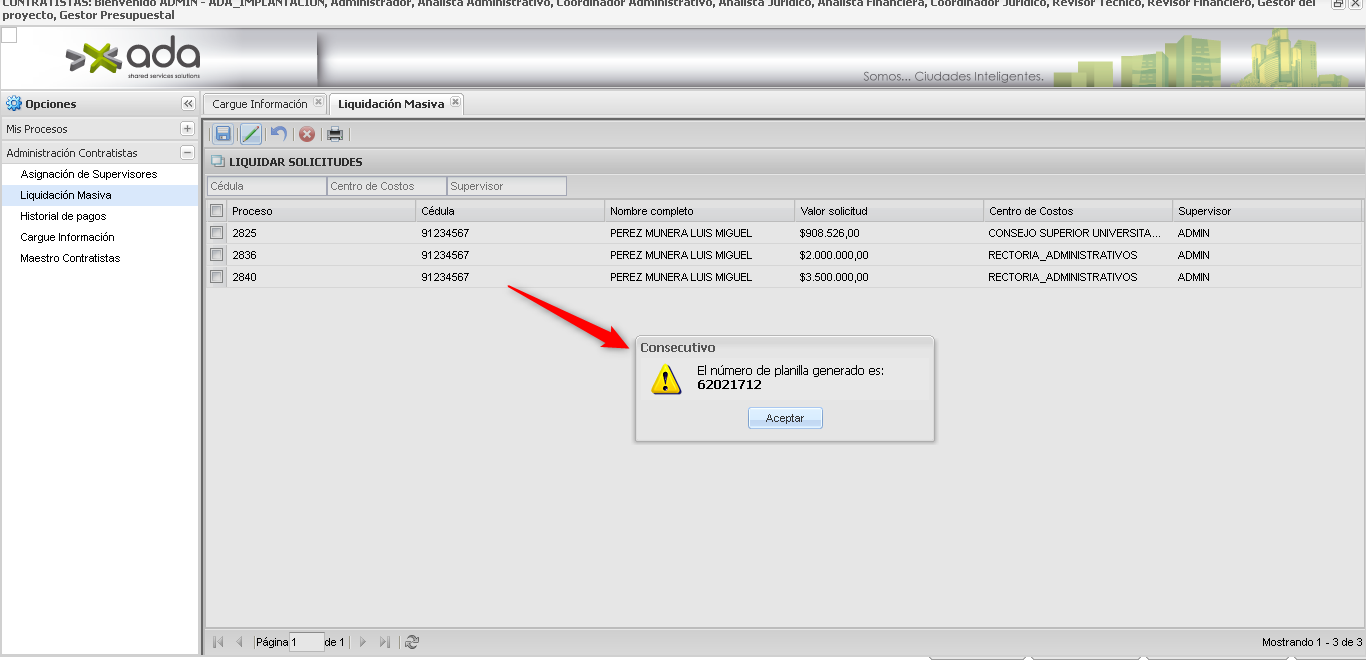Click the printer icon in toolbar

coord(335,134)
